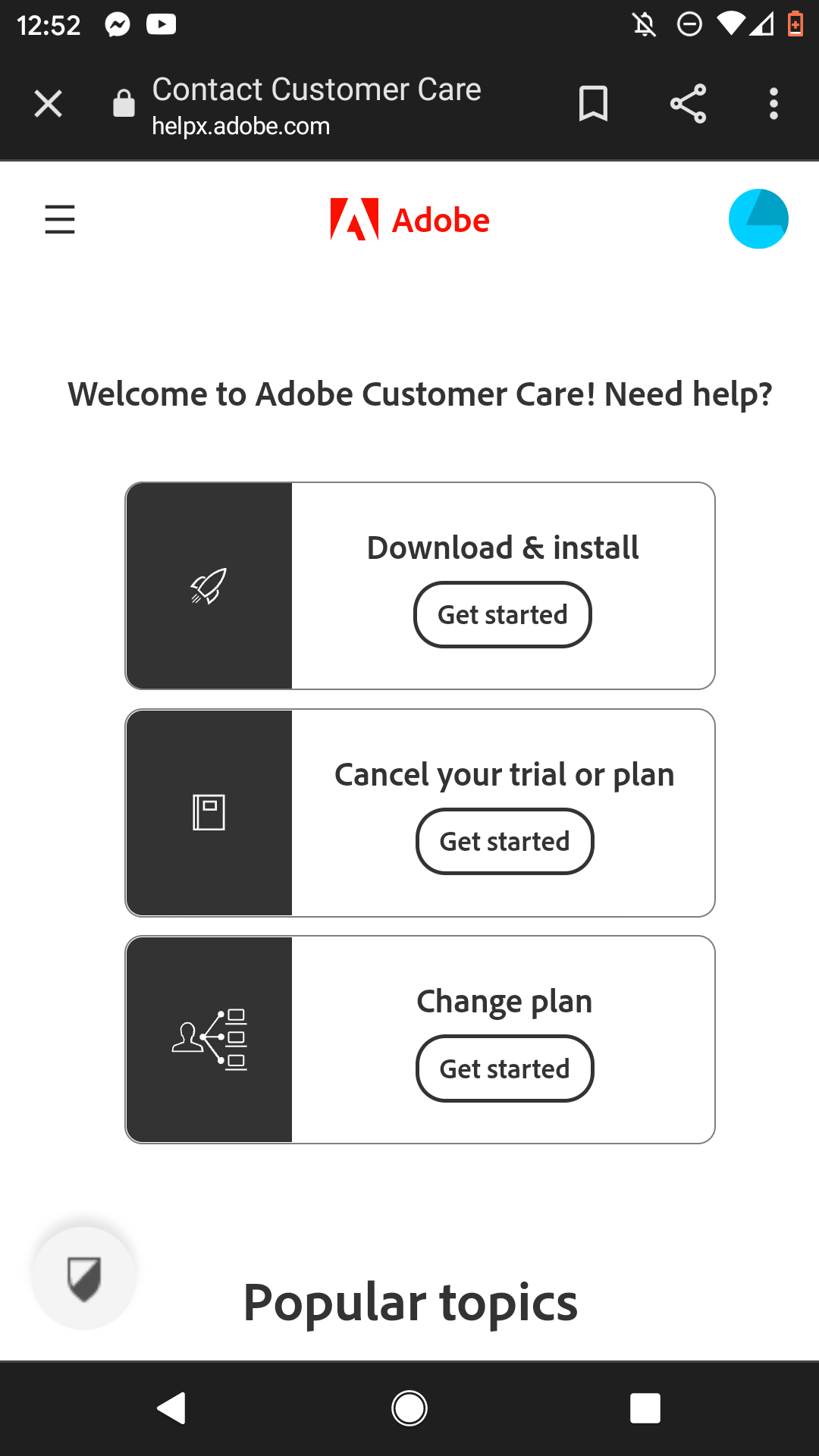Open the browser three-dot overflow menu
Screen dimensions: 819x1456
[773, 103]
